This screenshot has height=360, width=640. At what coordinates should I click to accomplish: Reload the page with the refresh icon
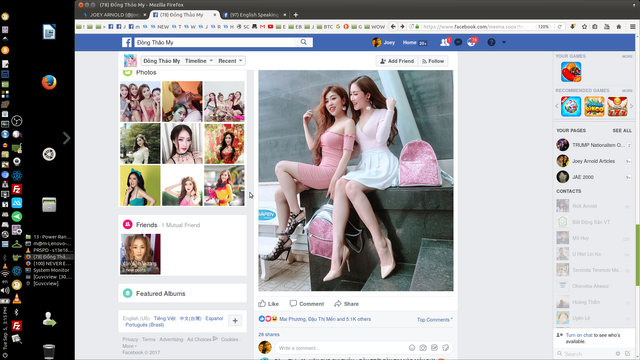(x=560, y=27)
